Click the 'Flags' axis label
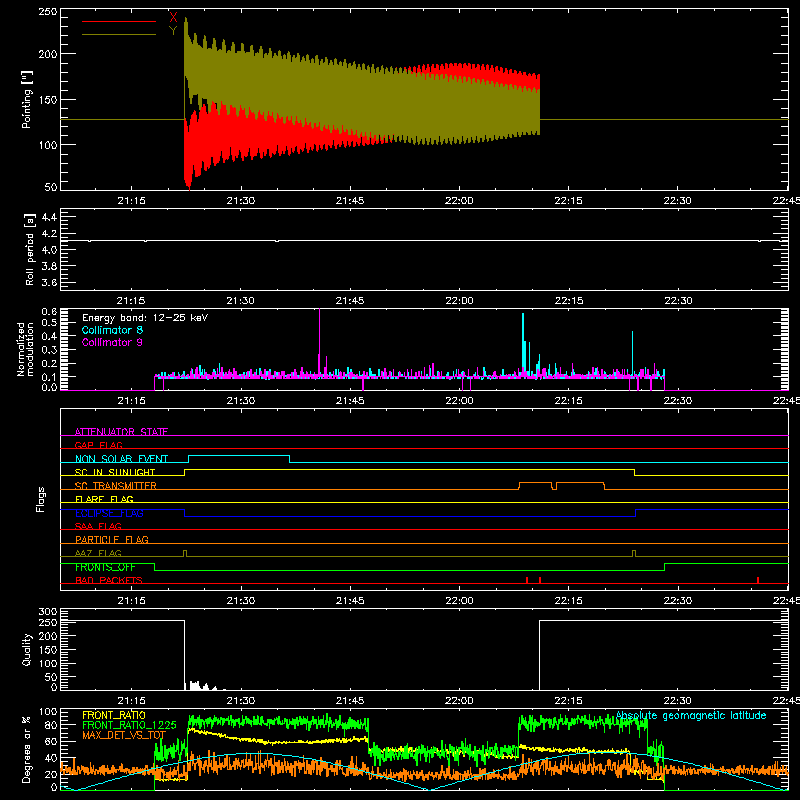This screenshot has width=800, height=800. pyautogui.click(x=41, y=499)
